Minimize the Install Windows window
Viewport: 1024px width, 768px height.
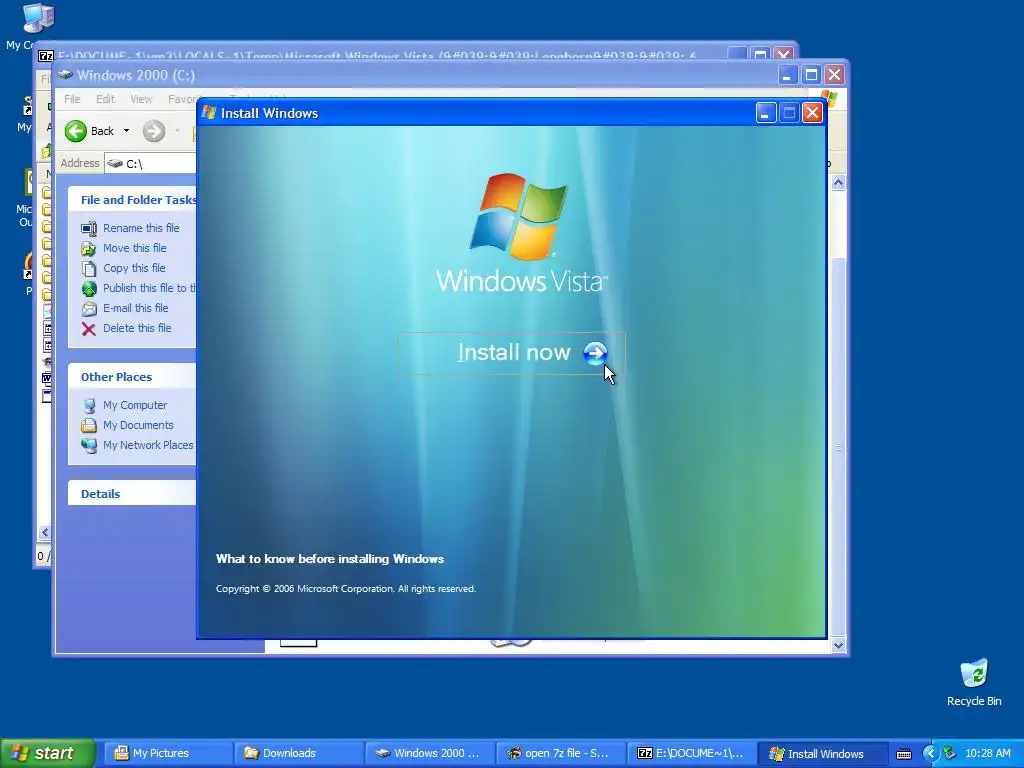tap(766, 113)
